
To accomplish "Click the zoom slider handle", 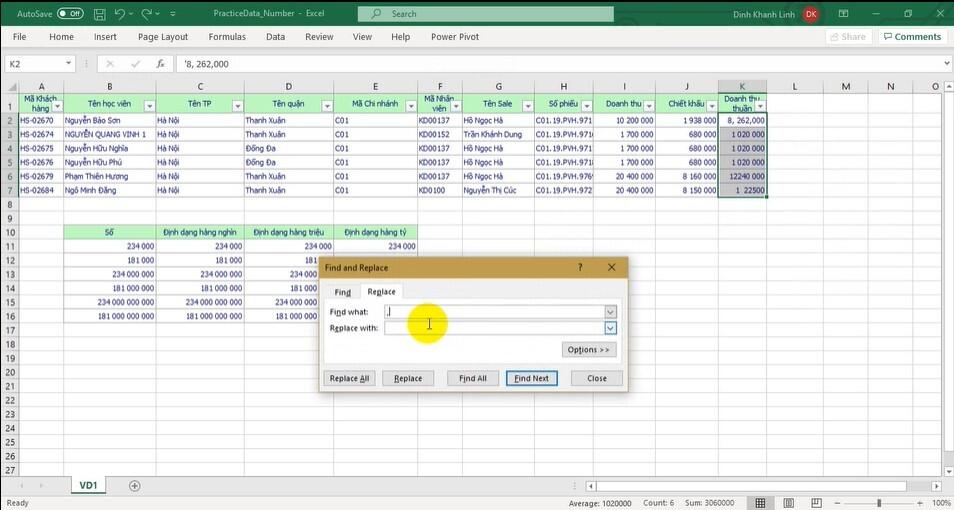I will coord(879,503).
